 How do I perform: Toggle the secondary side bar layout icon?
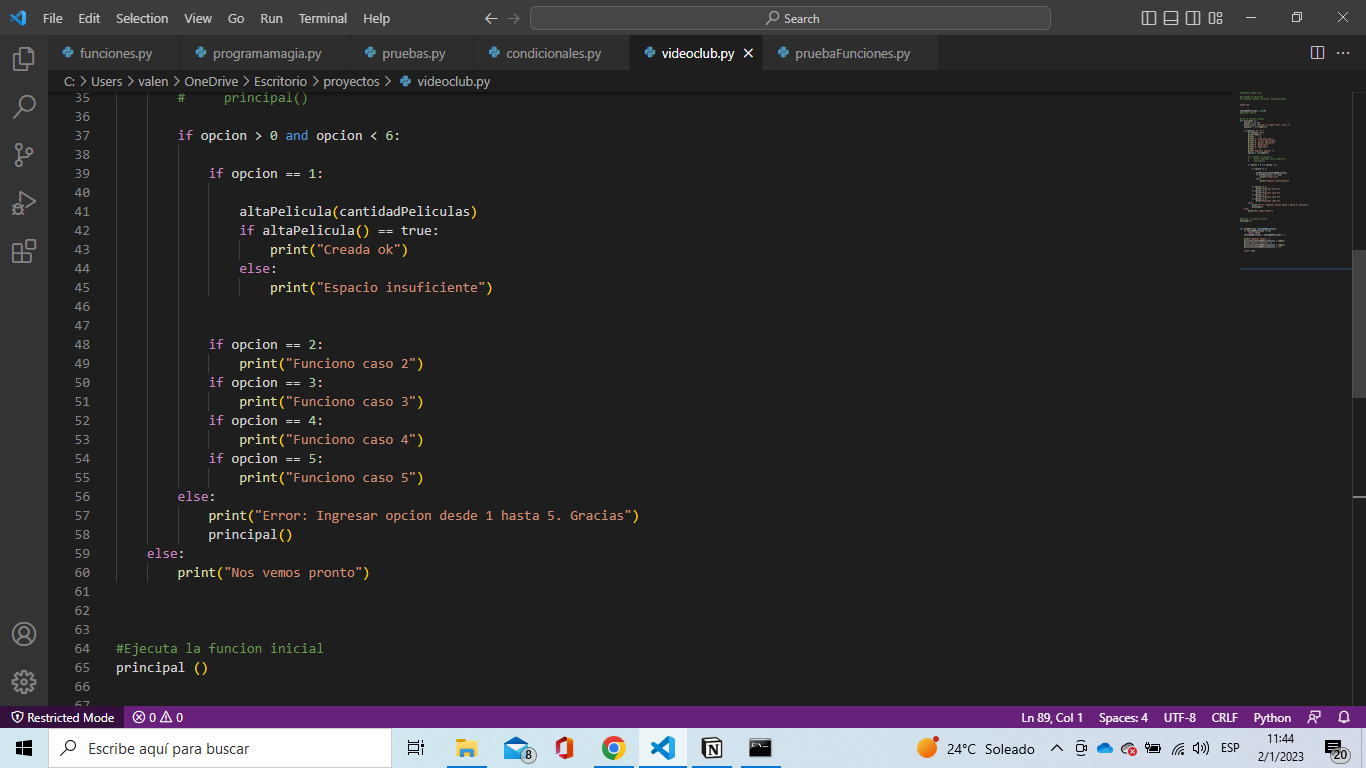pyautogui.click(x=1193, y=18)
